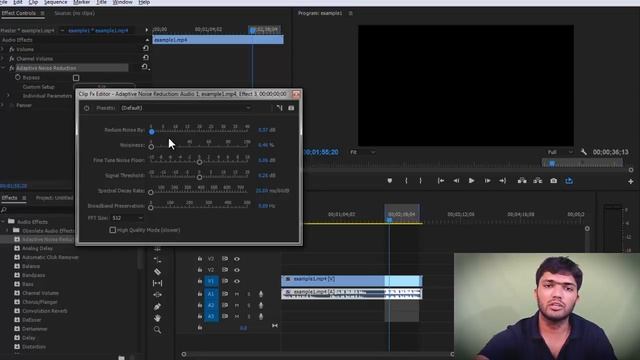Solo audio track A1

pos(249,294)
